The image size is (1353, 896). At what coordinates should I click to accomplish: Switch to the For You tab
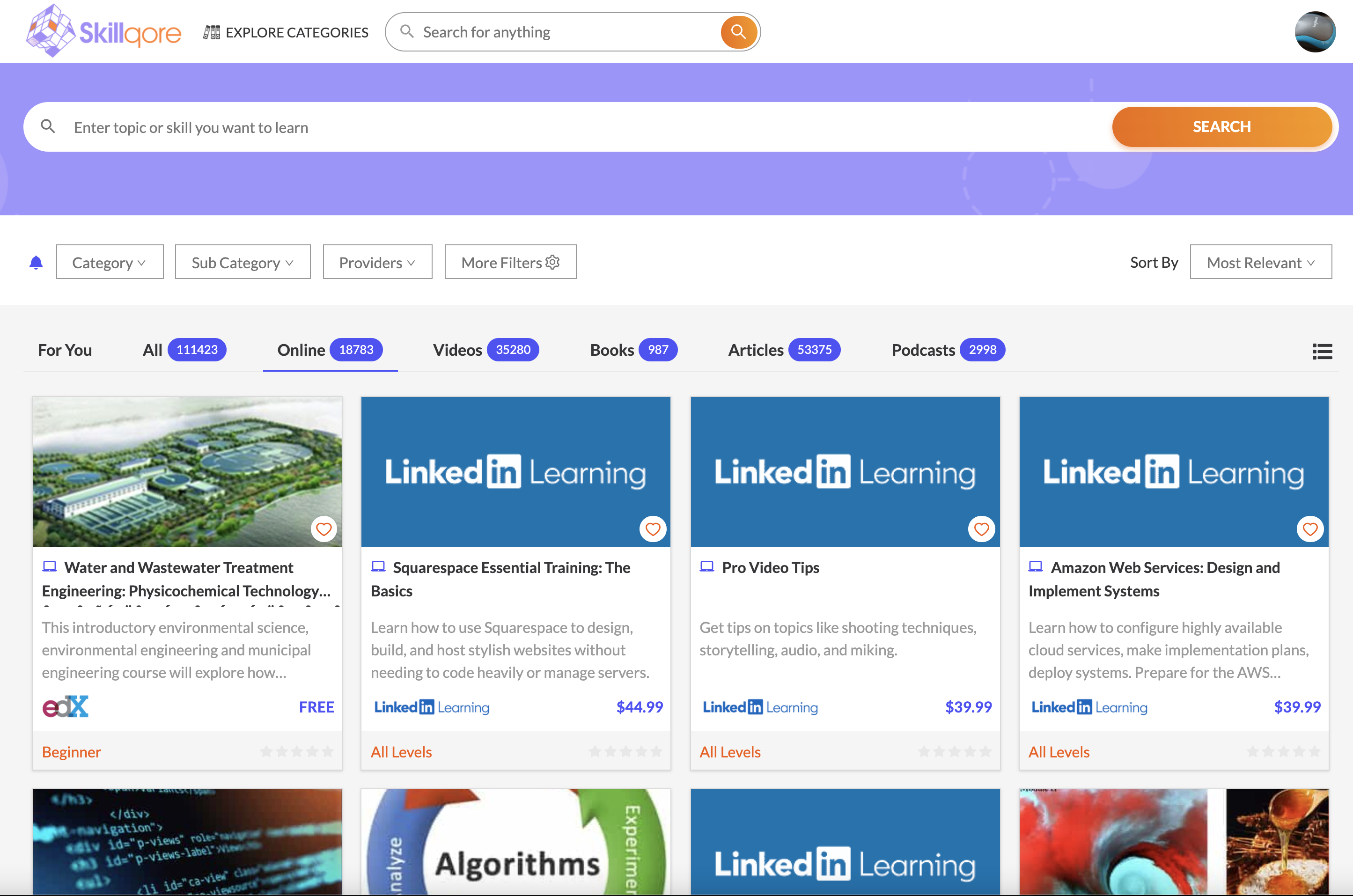click(x=65, y=350)
